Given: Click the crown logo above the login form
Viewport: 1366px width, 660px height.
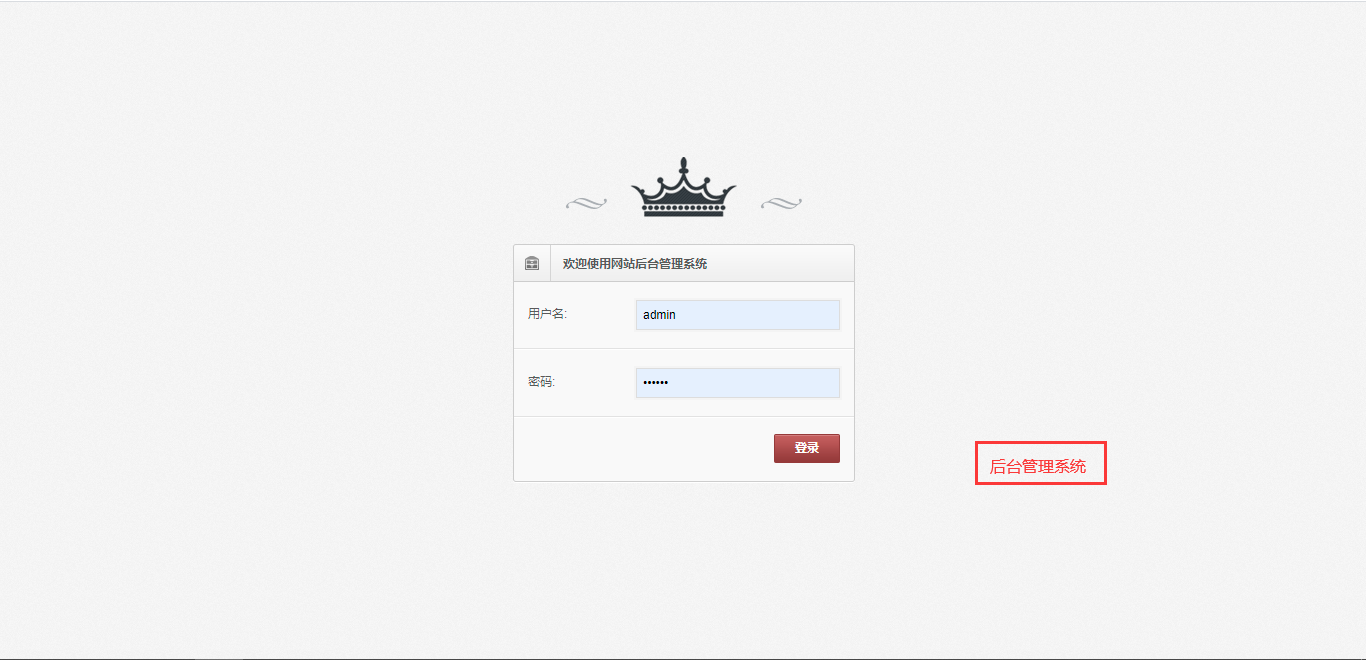Looking at the screenshot, I should pos(683,188).
